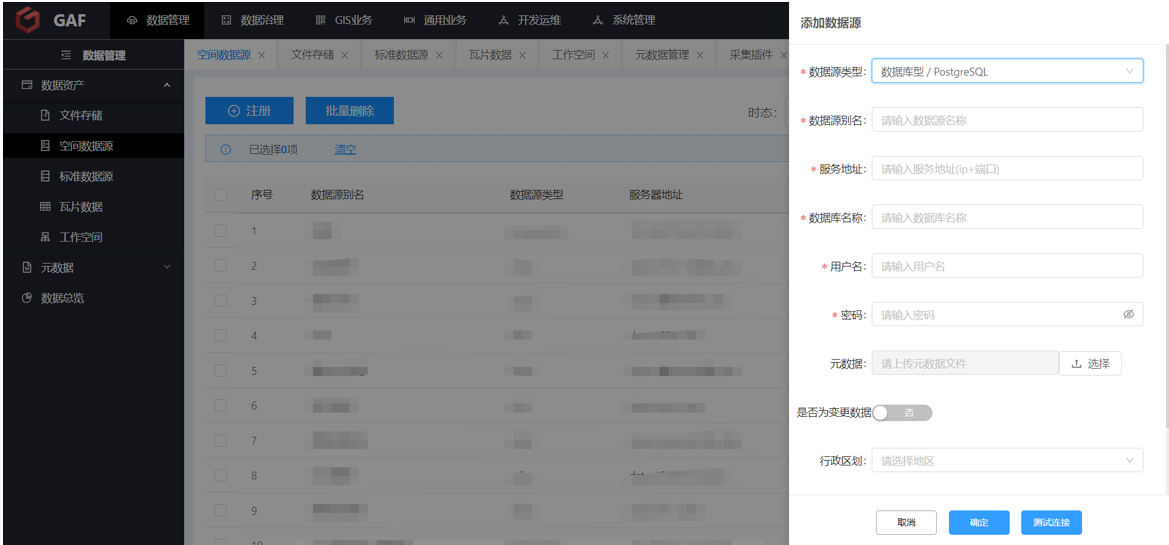
Task: Switch to the 元数据管理 tab
Action: pos(662,55)
